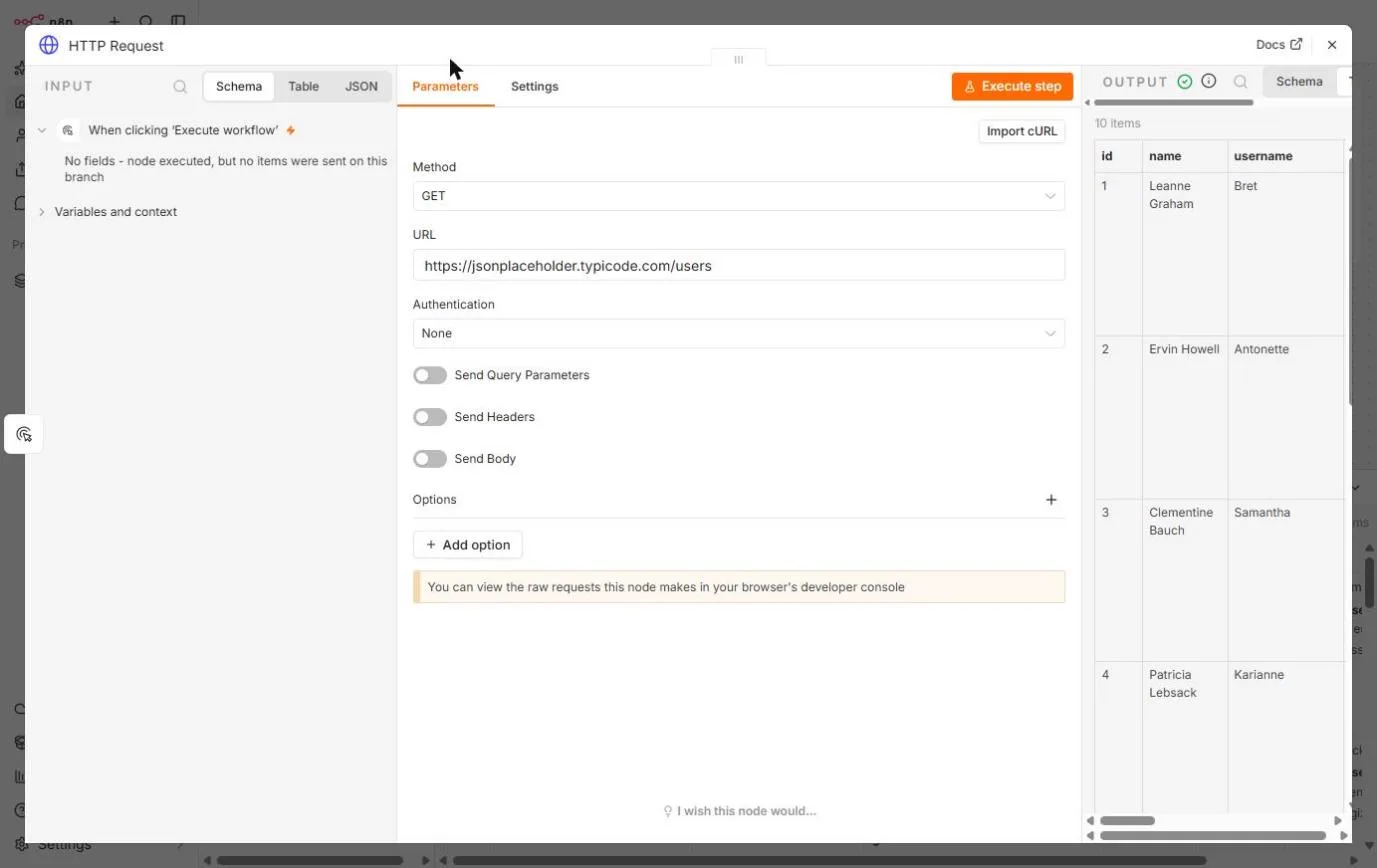
Task: Open the Authentication dropdown showing None
Action: click(x=739, y=333)
